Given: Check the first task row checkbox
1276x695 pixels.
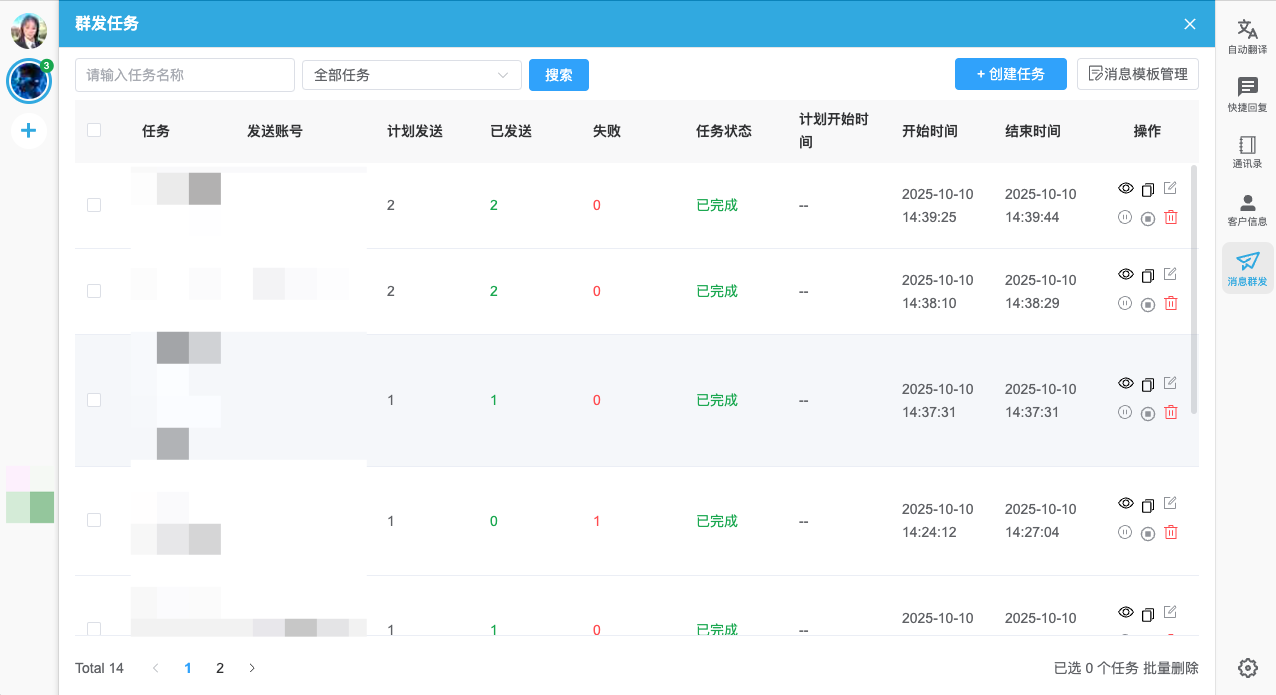Looking at the screenshot, I should [94, 205].
